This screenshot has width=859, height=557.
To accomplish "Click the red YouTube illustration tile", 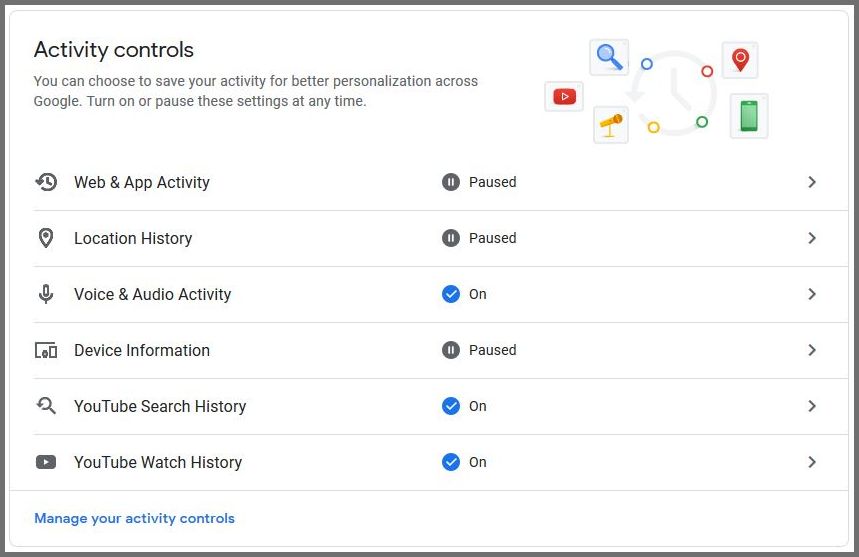I will pyautogui.click(x=564, y=97).
